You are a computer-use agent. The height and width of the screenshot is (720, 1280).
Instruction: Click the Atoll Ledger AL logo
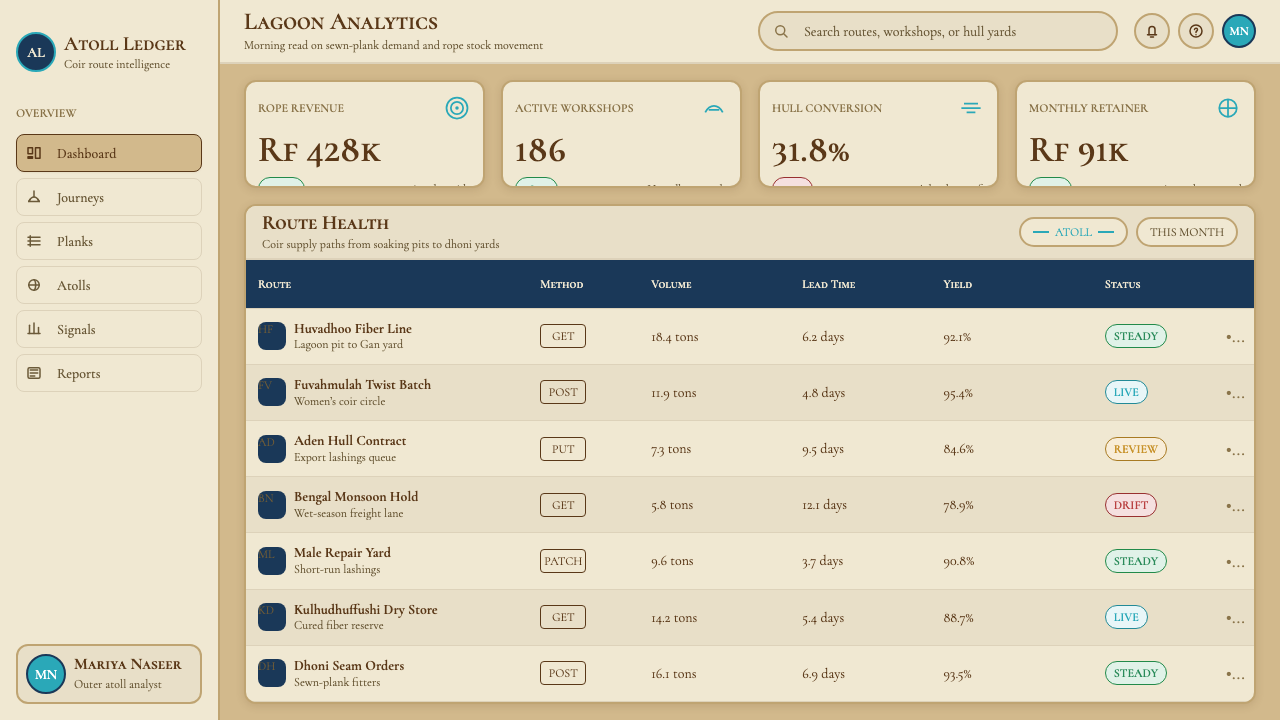click(36, 52)
